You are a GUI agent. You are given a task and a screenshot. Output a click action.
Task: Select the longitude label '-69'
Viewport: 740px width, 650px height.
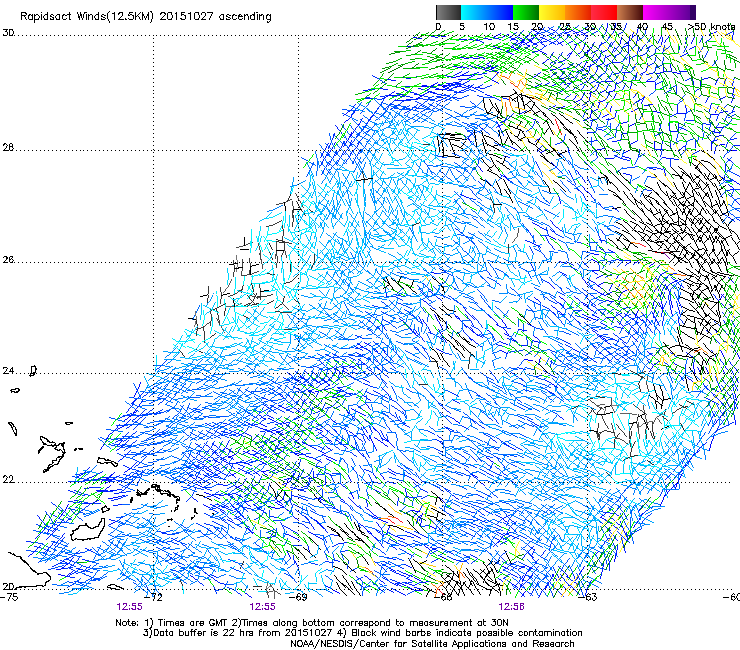298,597
